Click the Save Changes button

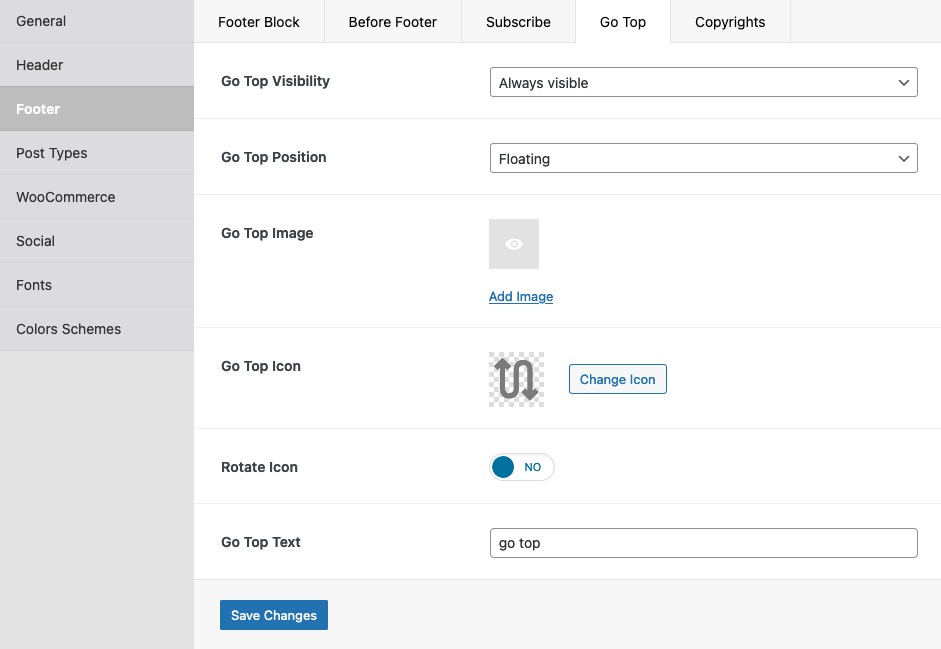(274, 615)
